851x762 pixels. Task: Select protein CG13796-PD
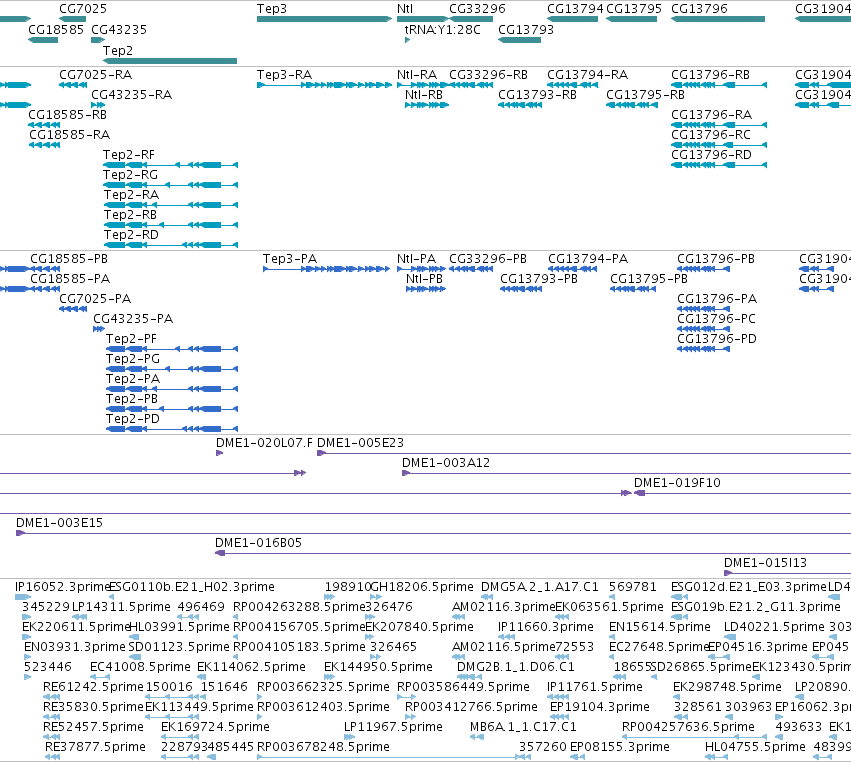tap(717, 339)
